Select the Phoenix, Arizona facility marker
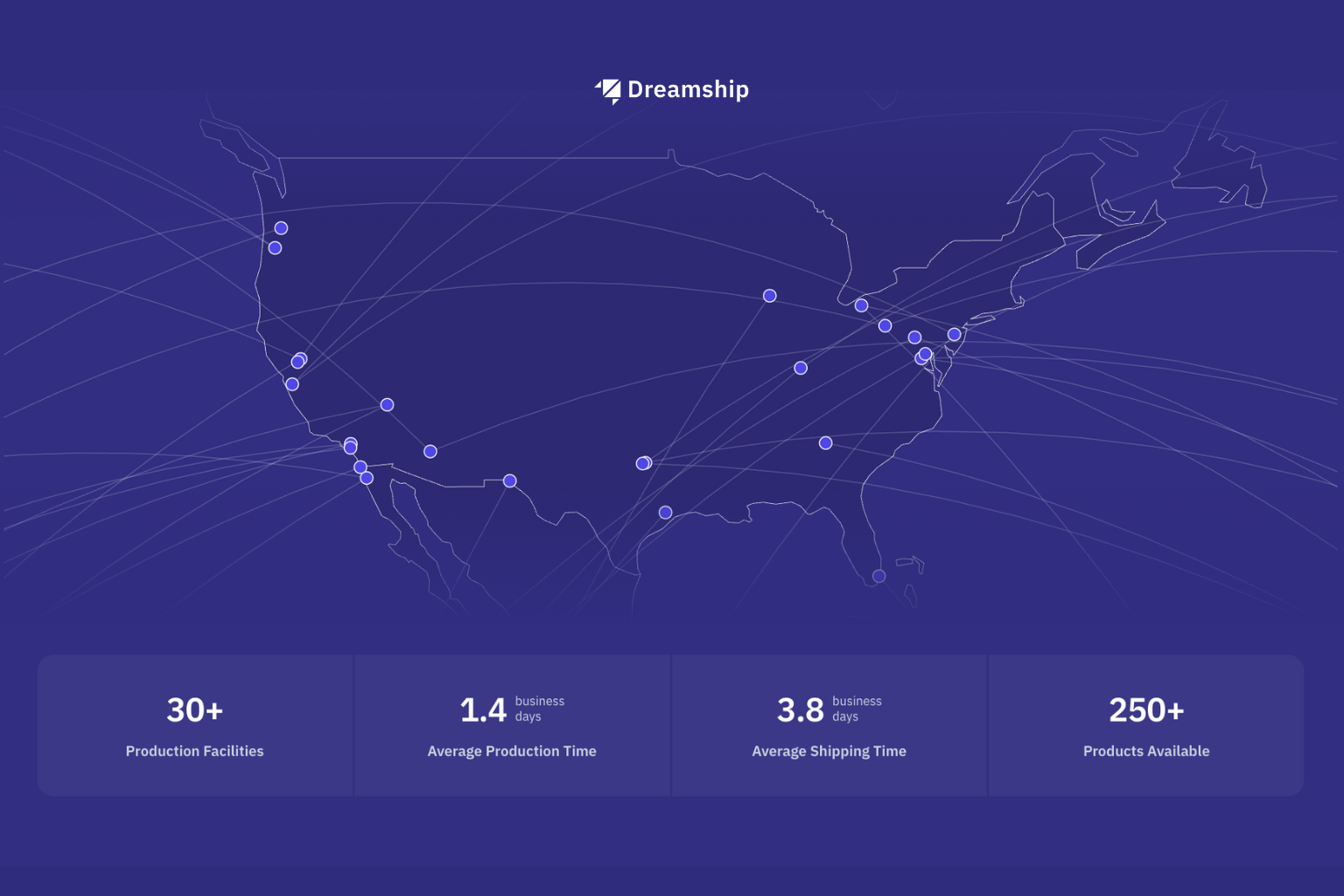Screen dimensions: 1344x896 430,451
